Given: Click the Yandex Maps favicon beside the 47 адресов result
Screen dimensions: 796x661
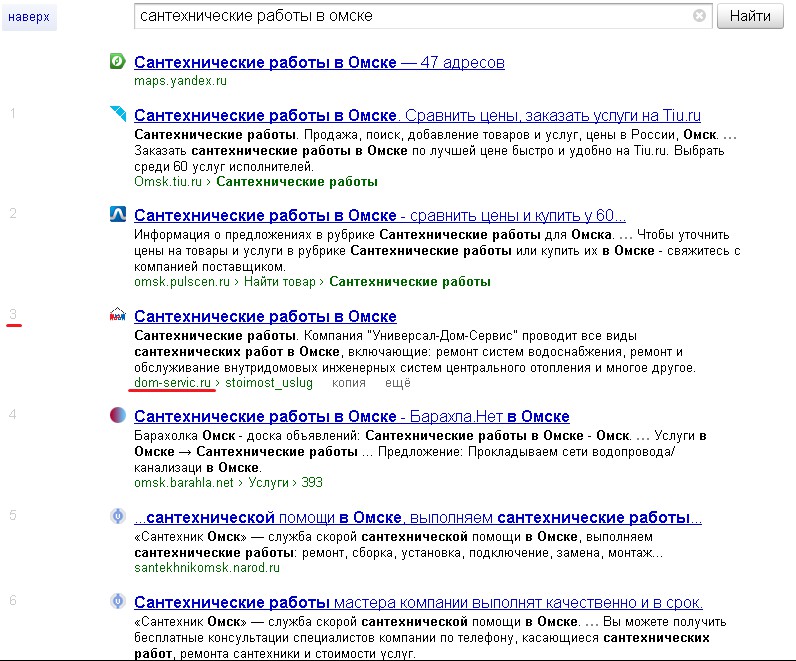Looking at the screenshot, I should [x=117, y=61].
